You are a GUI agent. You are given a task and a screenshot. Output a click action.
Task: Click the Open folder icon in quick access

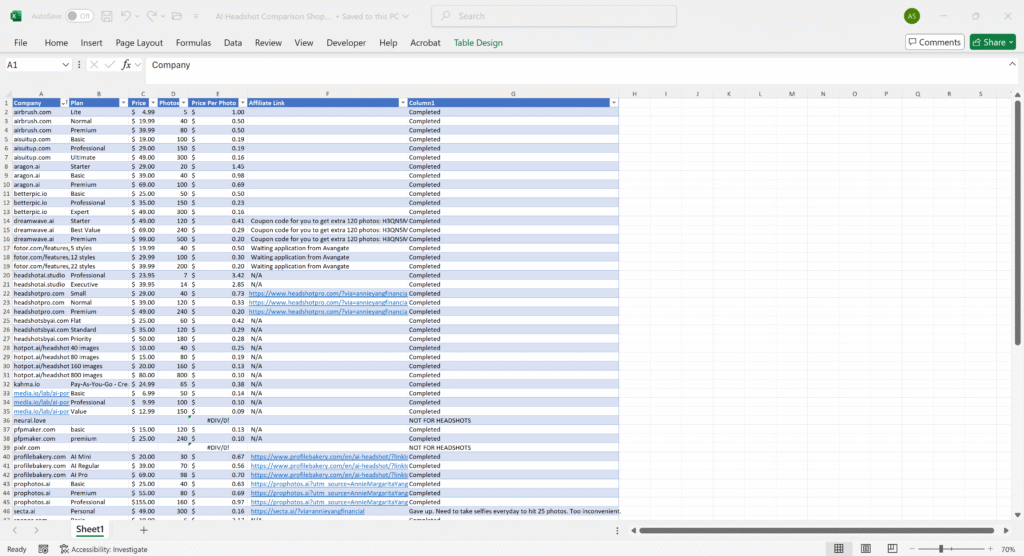(x=177, y=16)
